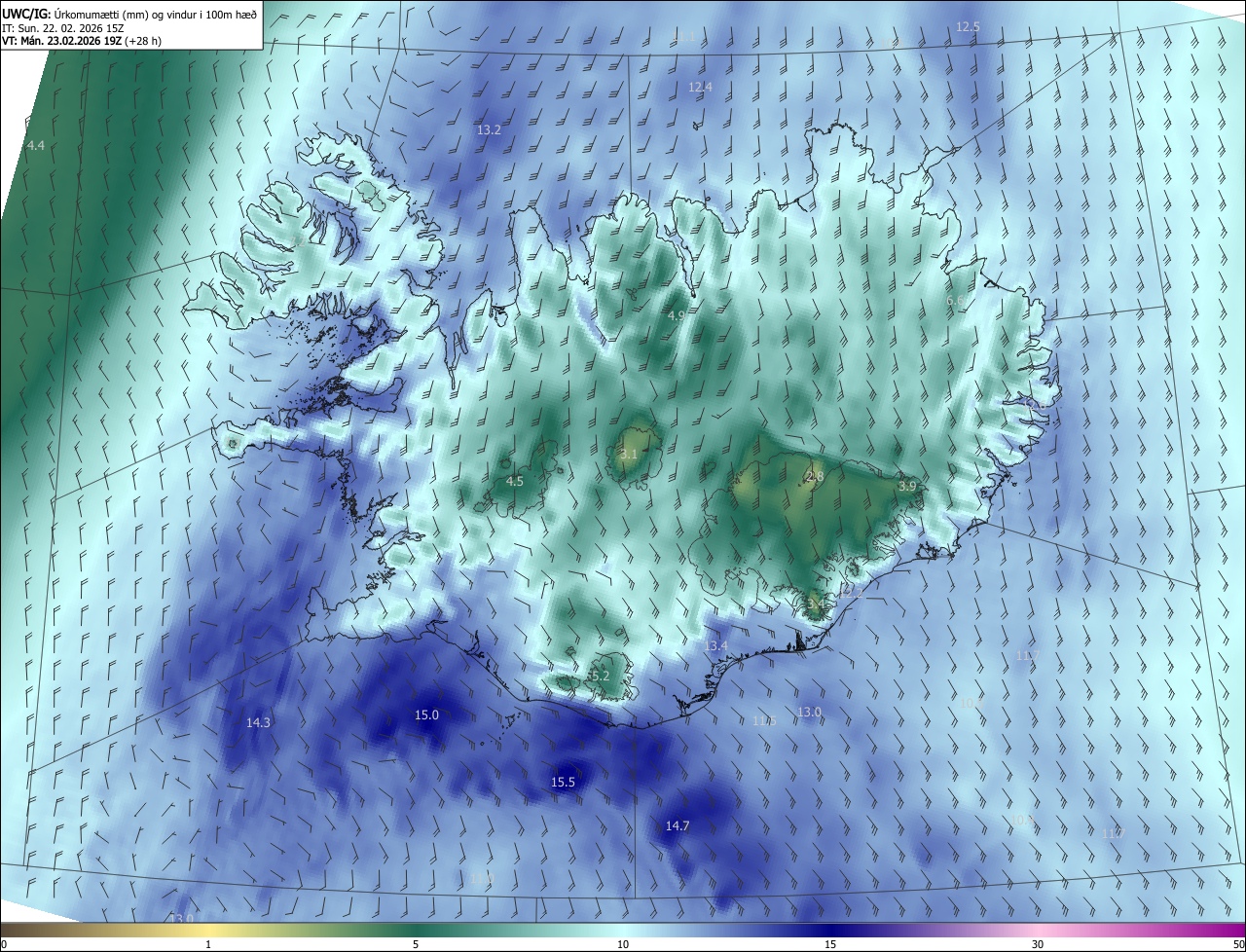1246x952 pixels.
Task: Click the 4.9 value label
Action: click(x=676, y=315)
